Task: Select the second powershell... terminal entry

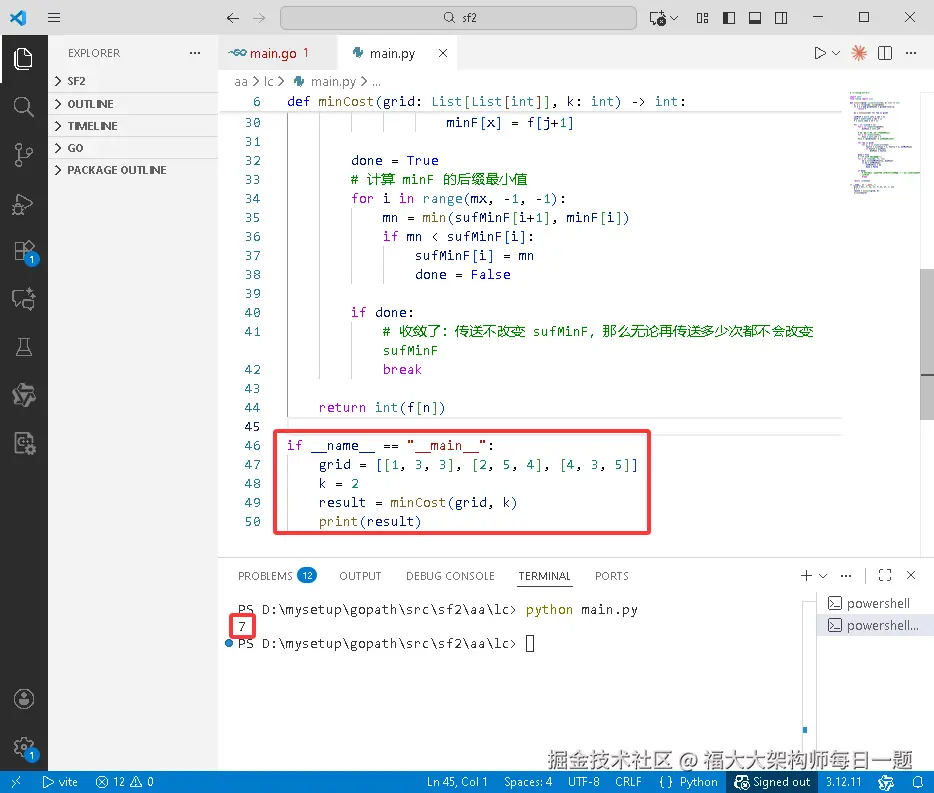Action: (x=874, y=626)
